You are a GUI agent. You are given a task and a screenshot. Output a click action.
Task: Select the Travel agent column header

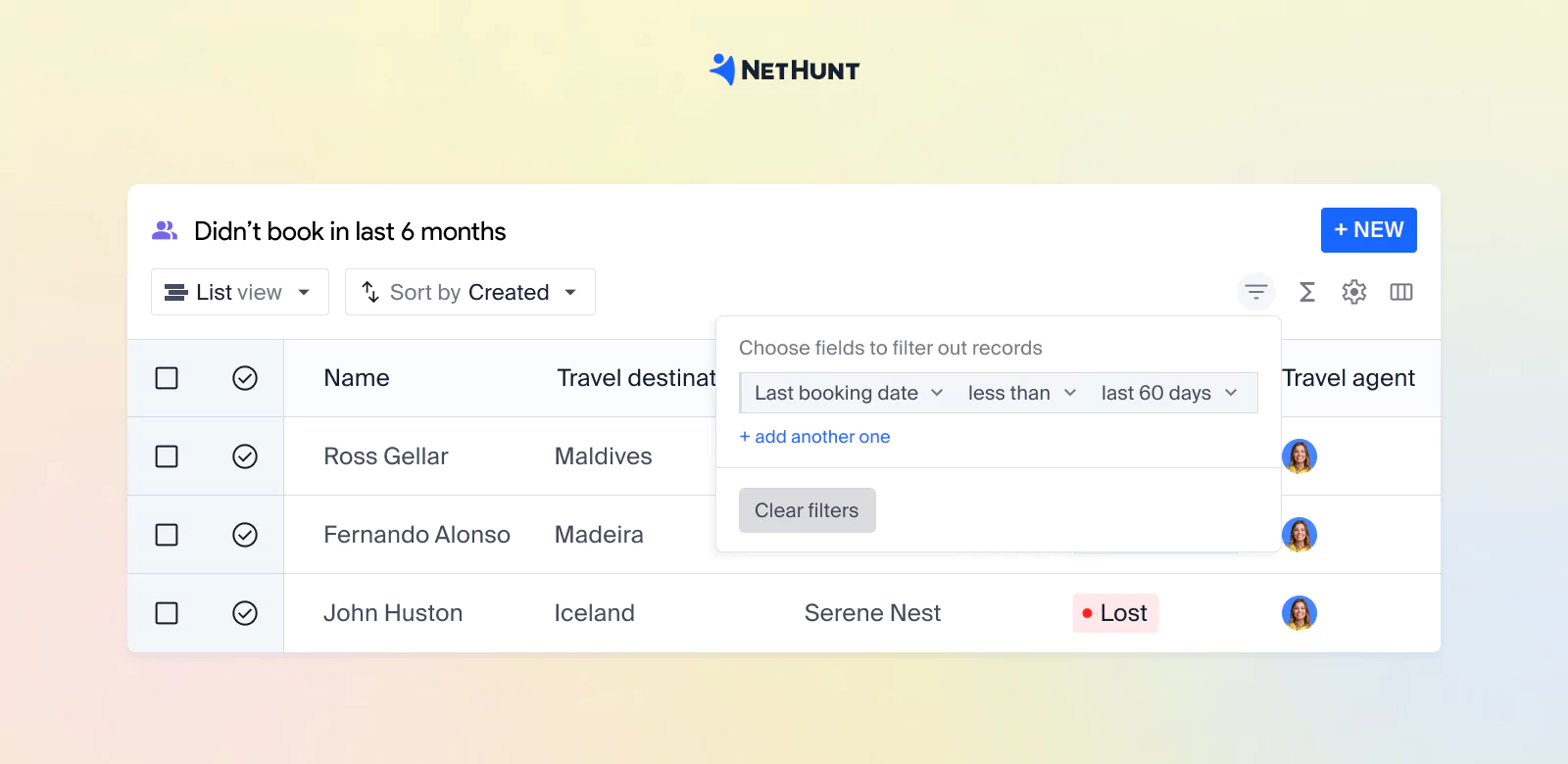pos(1348,378)
